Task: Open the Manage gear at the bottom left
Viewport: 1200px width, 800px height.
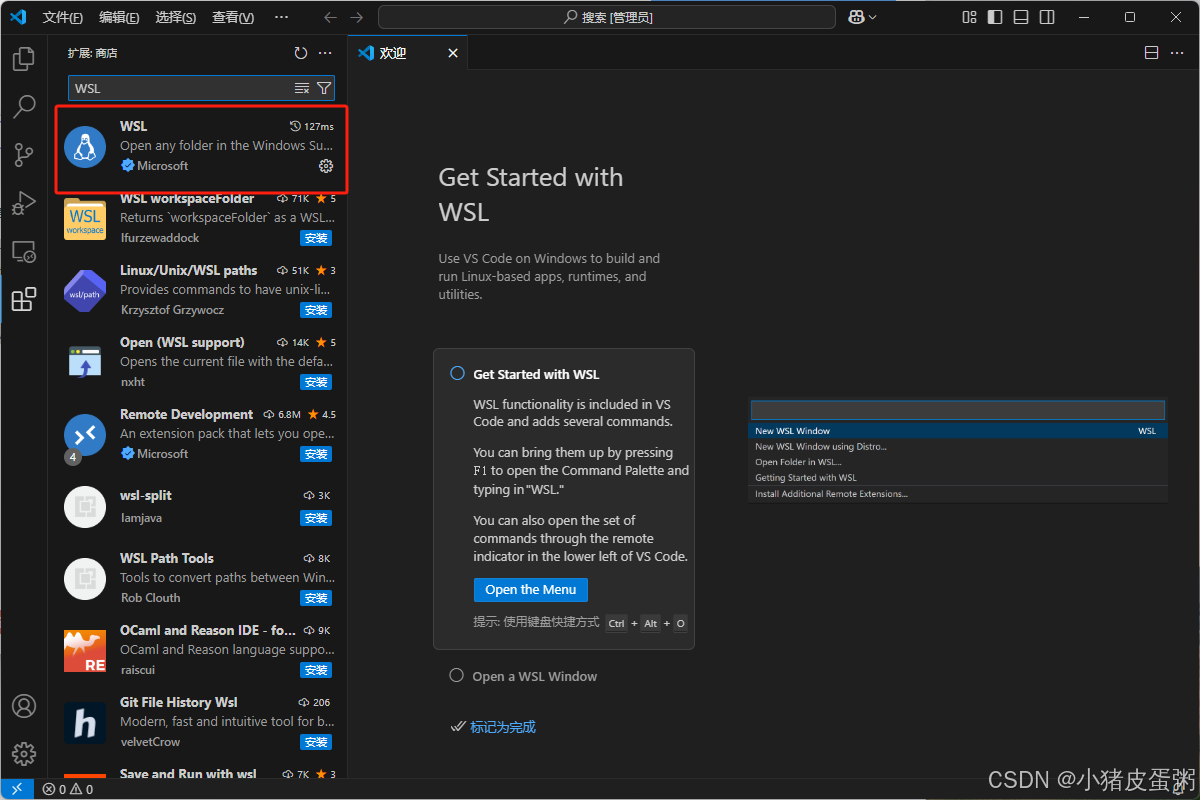Action: [x=23, y=754]
